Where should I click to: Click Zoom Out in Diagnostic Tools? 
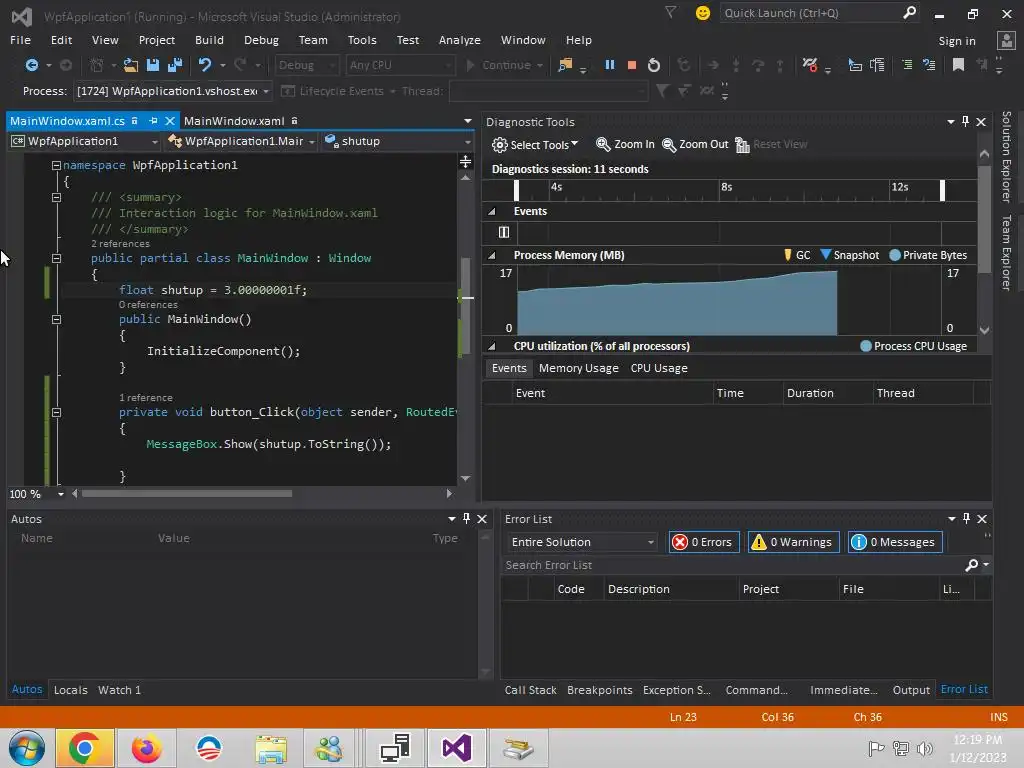tap(695, 144)
